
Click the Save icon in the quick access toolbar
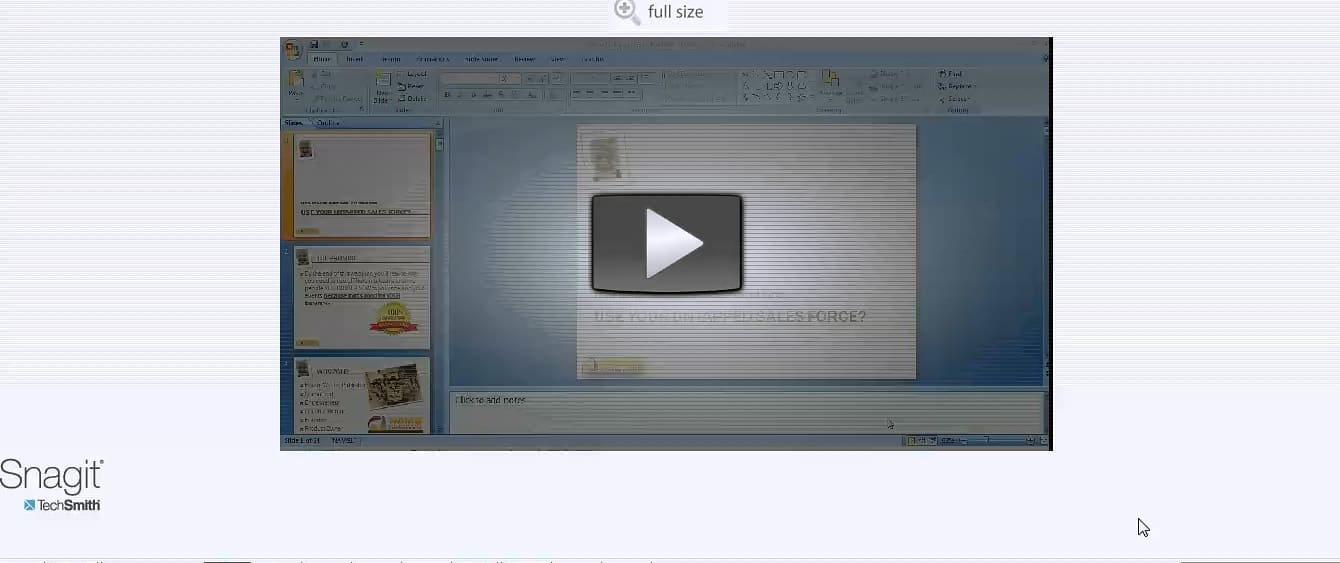tap(314, 45)
